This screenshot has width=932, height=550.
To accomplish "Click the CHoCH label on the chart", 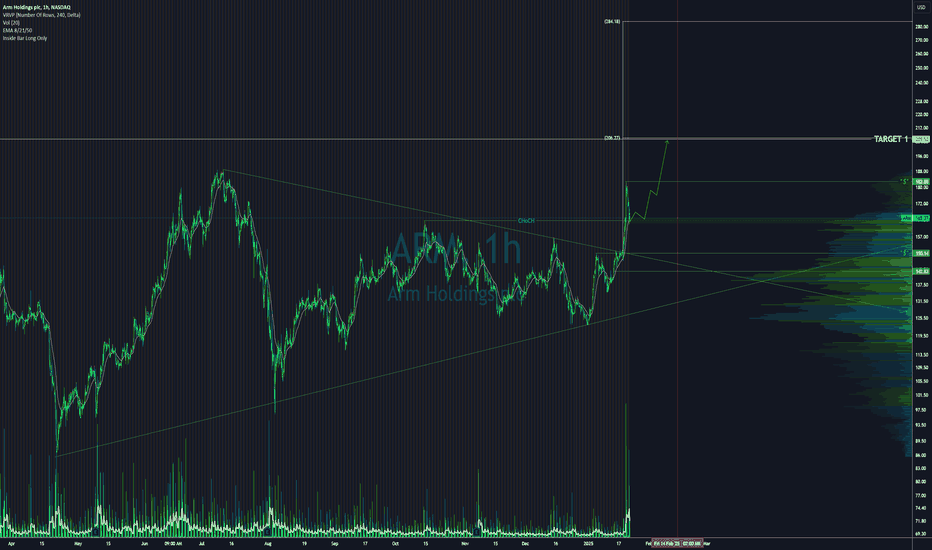I will (x=526, y=221).
